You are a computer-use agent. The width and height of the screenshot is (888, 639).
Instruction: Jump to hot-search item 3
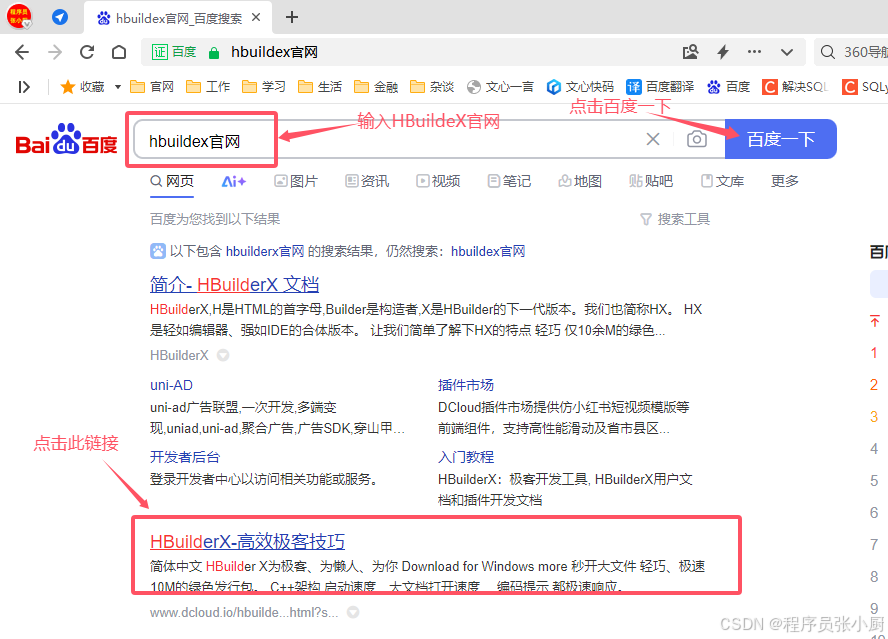pos(874,417)
